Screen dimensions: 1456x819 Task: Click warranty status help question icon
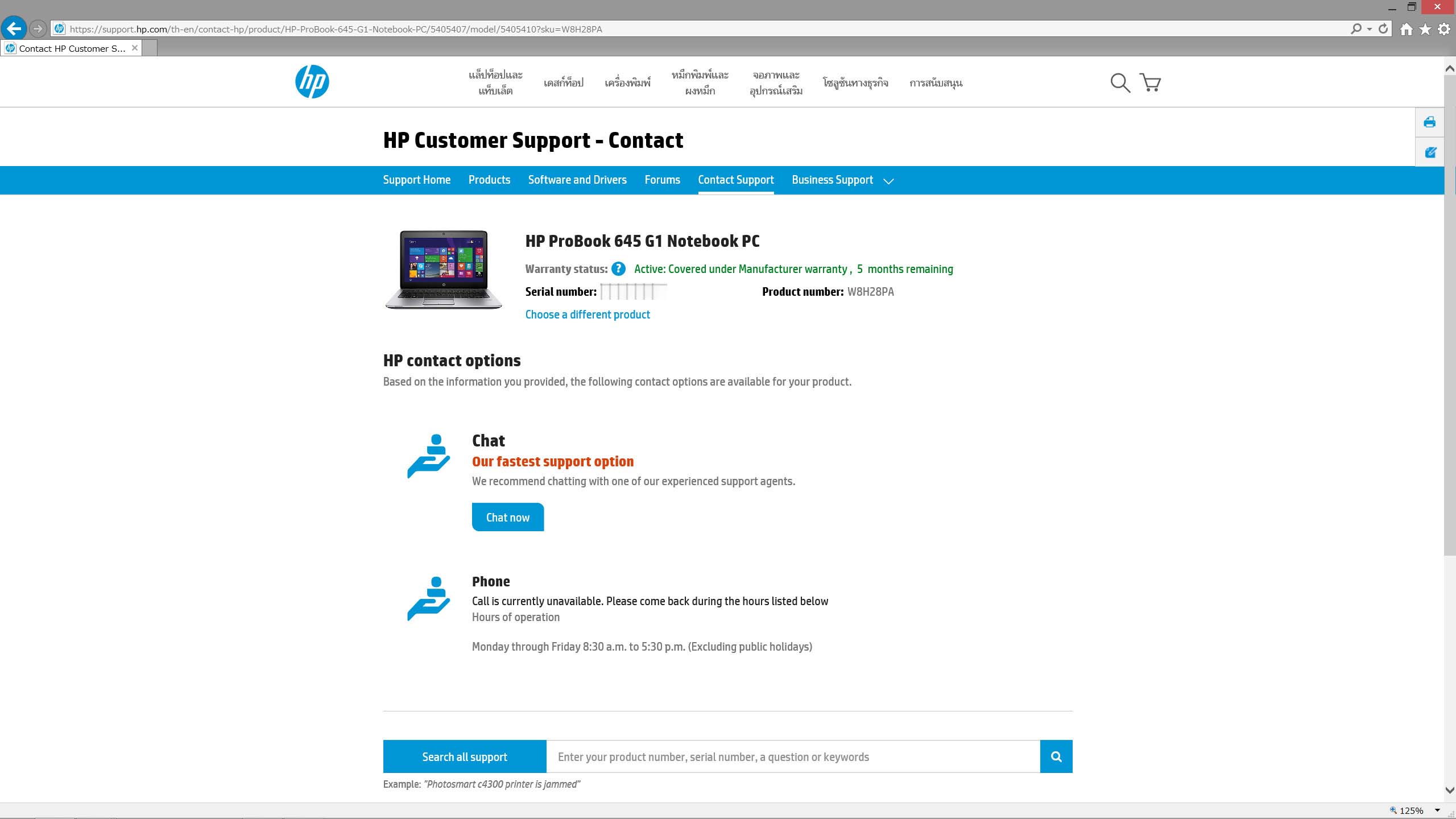(618, 269)
